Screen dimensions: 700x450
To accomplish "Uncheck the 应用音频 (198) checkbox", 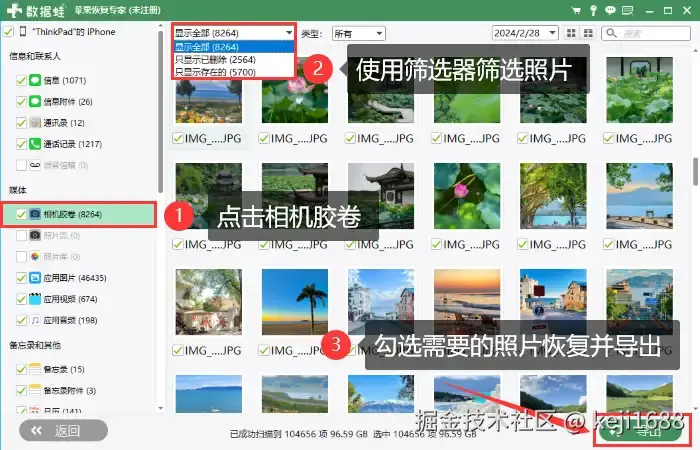I will 21,320.
